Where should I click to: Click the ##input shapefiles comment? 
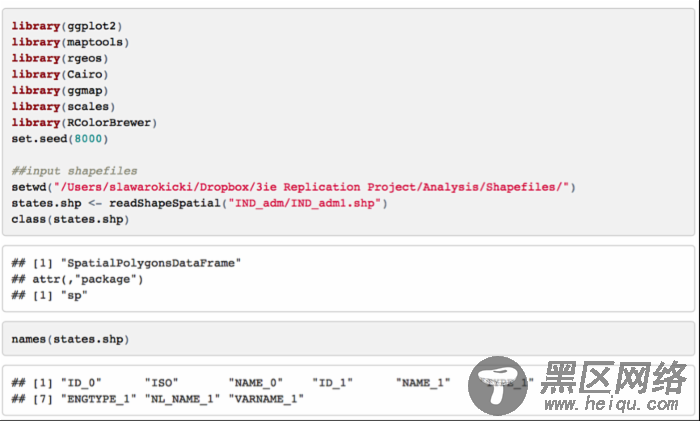(x=74, y=171)
